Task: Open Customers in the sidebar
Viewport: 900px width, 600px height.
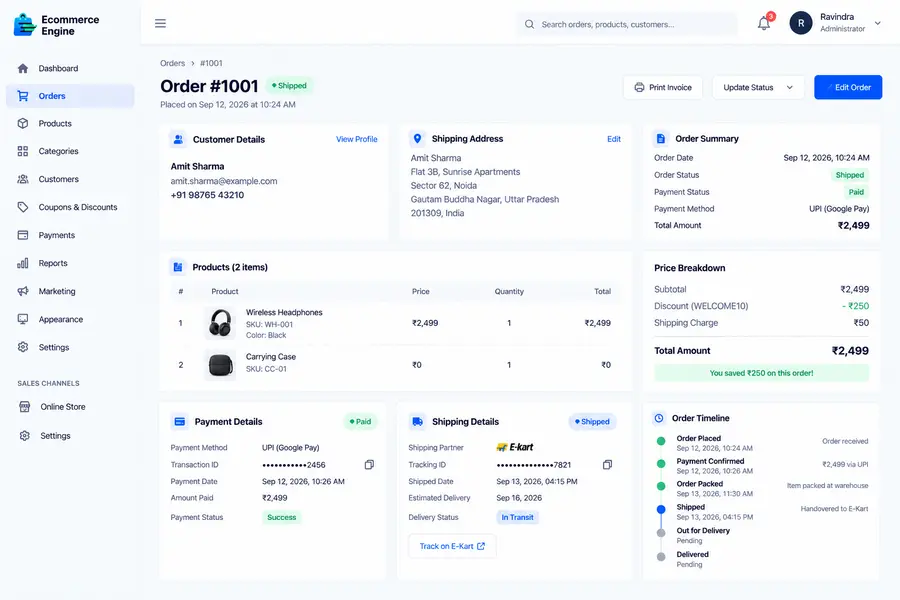Action: pos(70,179)
